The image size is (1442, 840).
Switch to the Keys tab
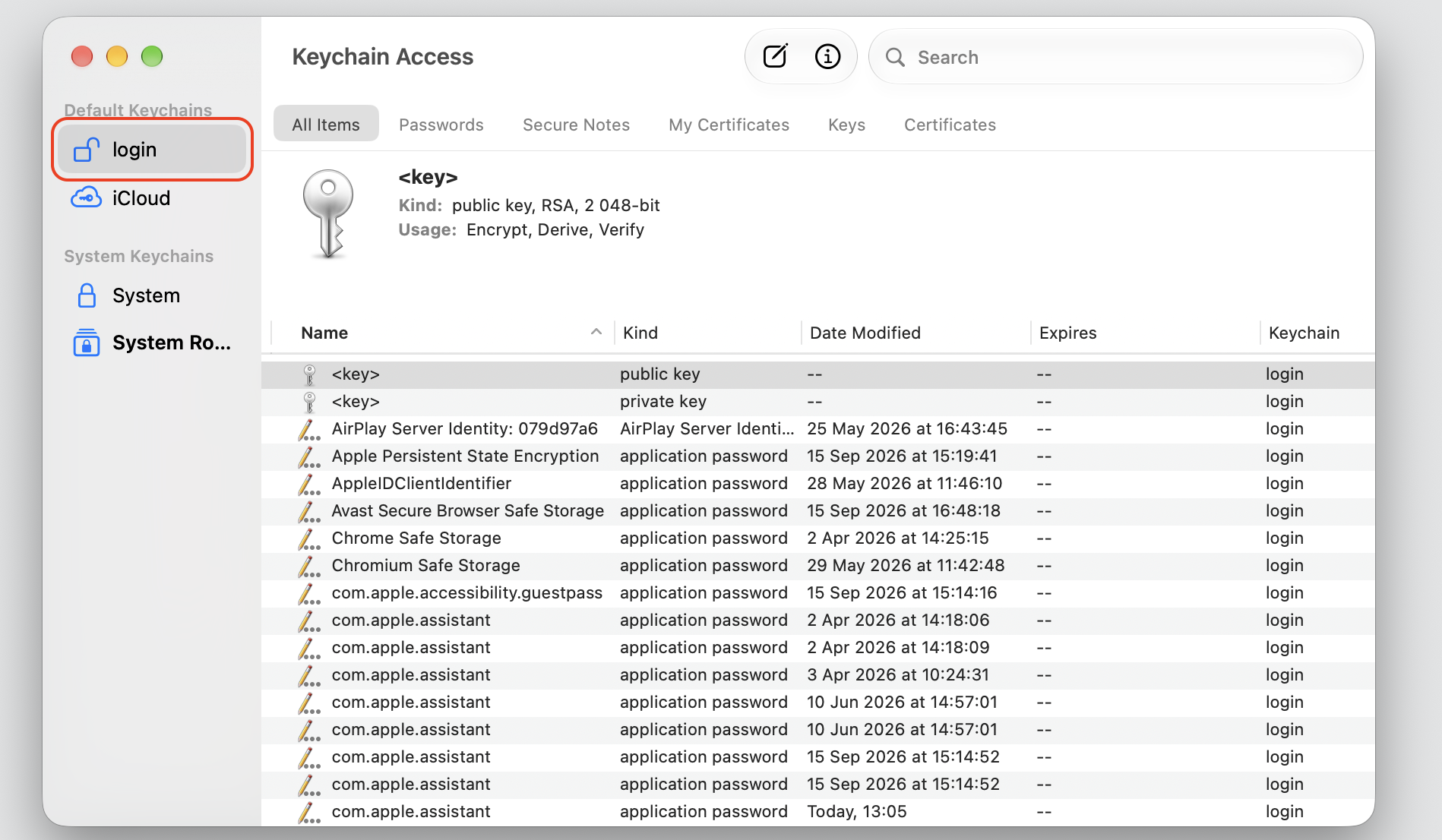846,125
